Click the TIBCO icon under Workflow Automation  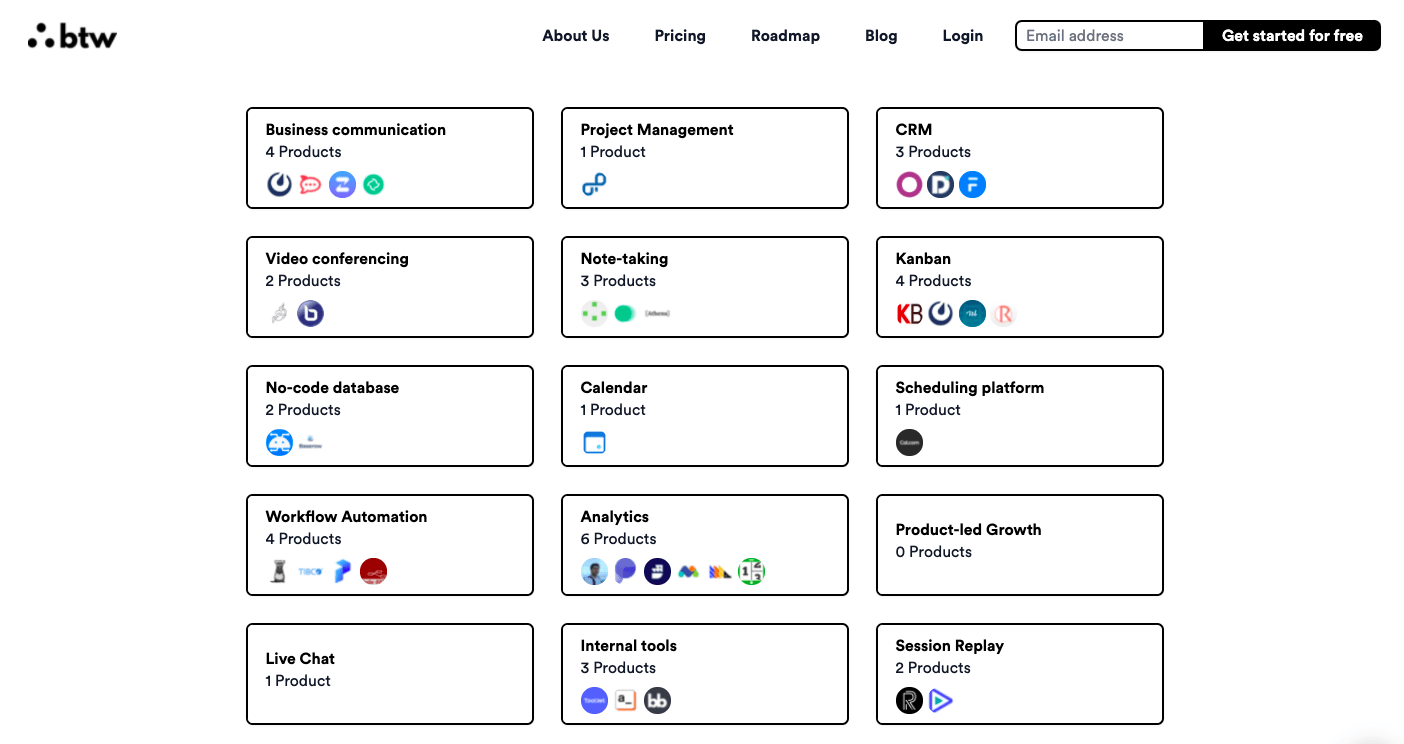point(311,571)
